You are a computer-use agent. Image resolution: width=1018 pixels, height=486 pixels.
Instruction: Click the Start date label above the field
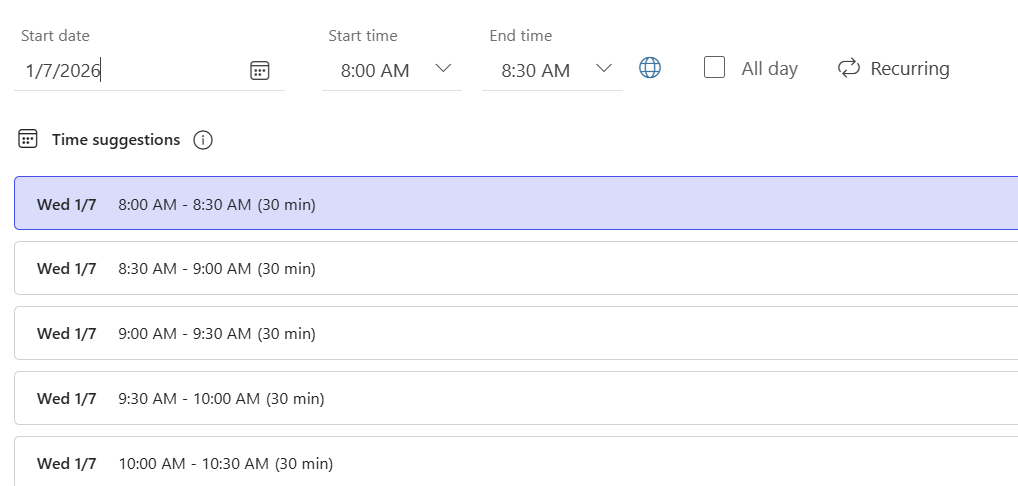[x=55, y=36]
